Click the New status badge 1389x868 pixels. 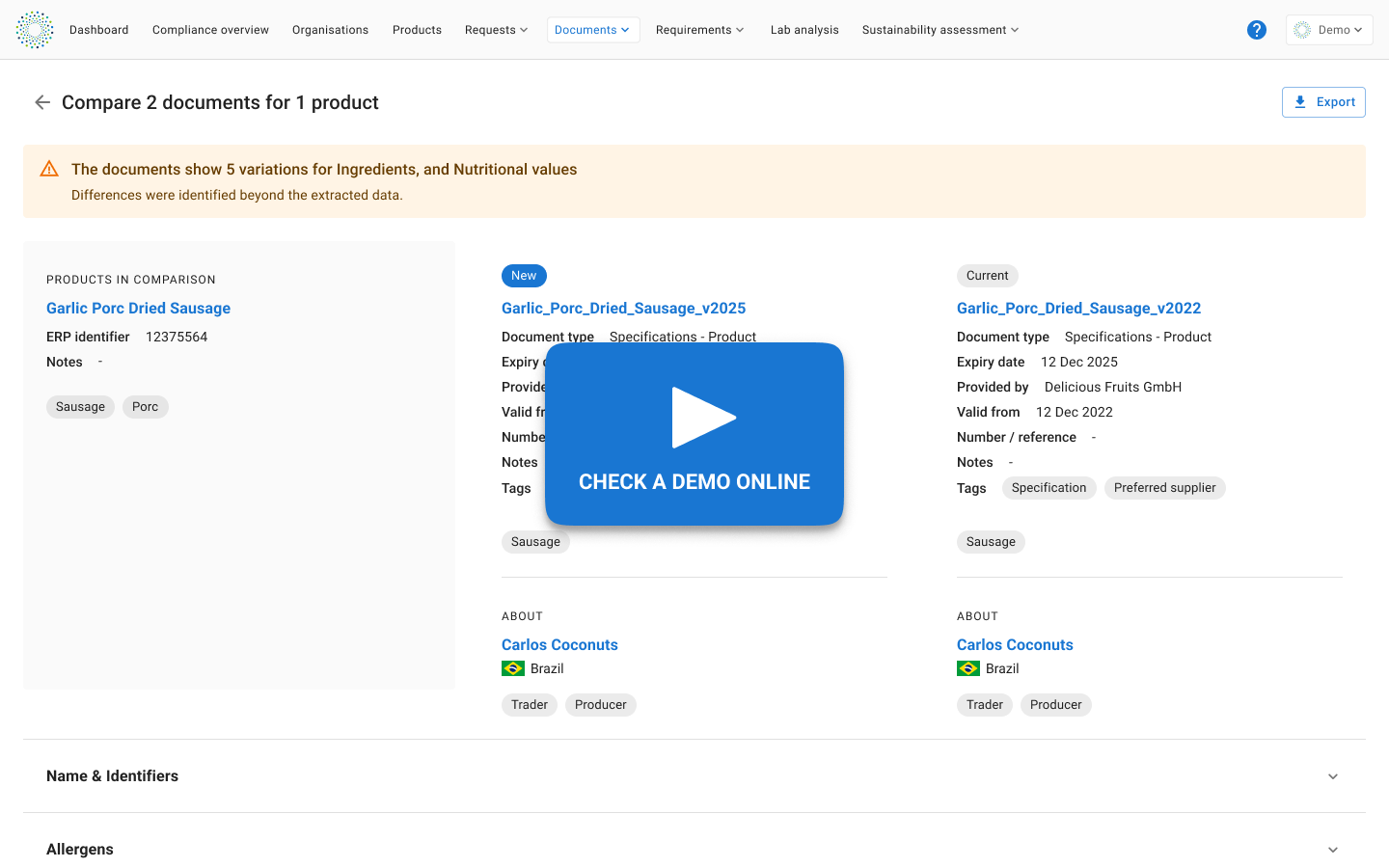[525, 276]
